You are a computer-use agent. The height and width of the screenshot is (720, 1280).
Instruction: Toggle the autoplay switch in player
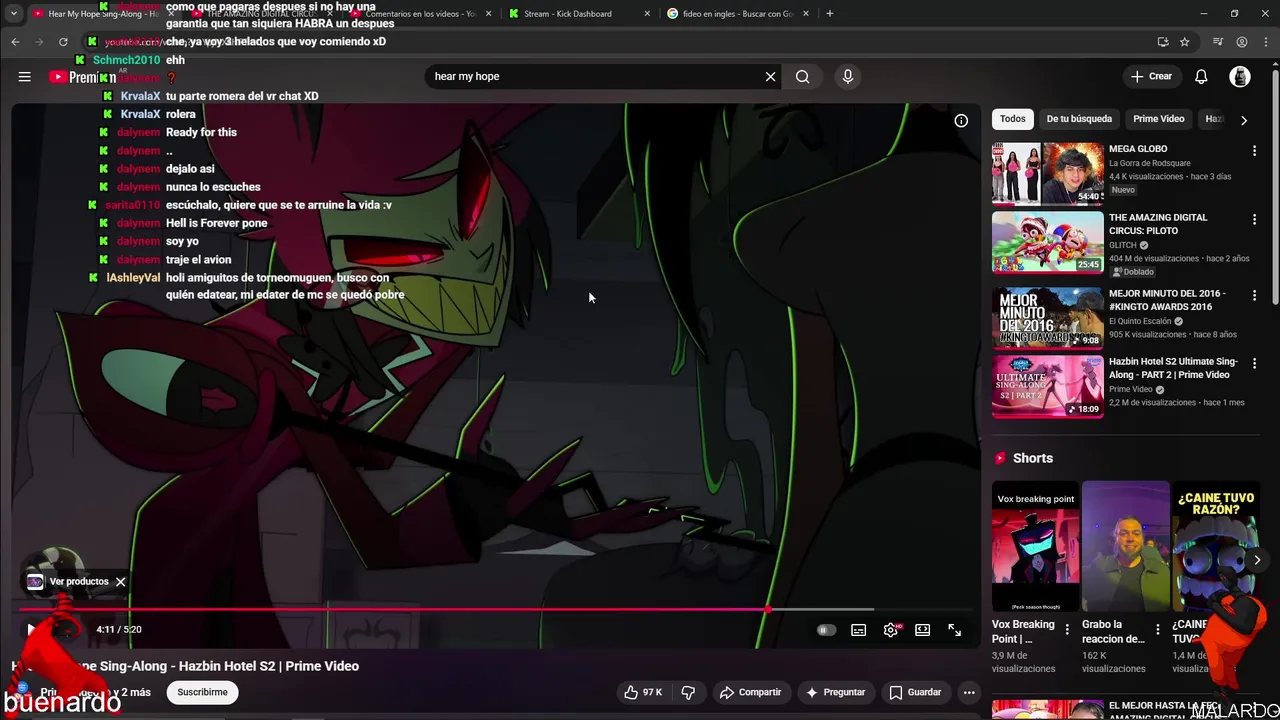tap(826, 630)
